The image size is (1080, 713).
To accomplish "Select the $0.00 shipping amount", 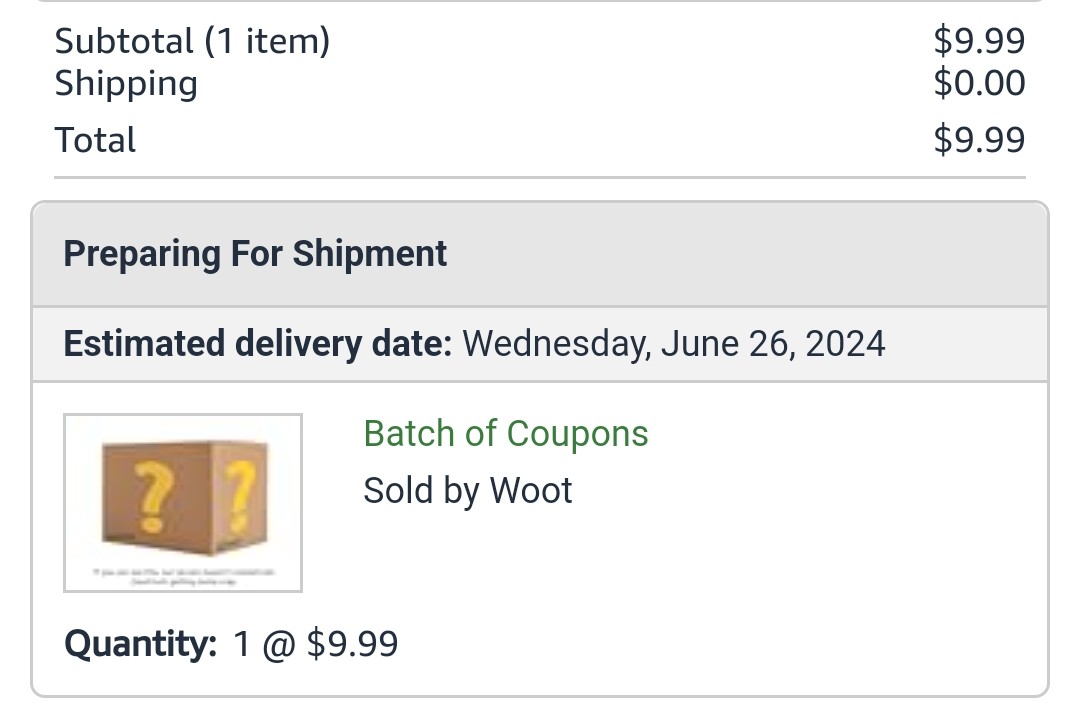I will click(x=979, y=83).
